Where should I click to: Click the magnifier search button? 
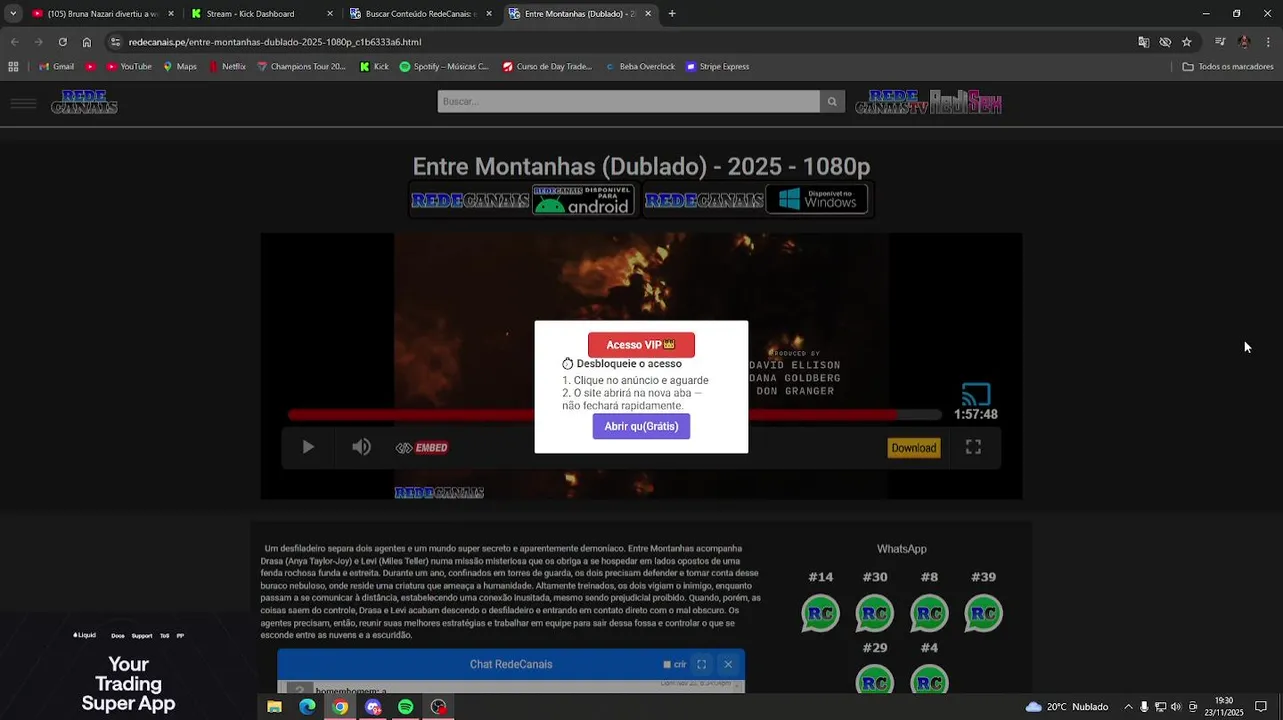[x=831, y=101]
